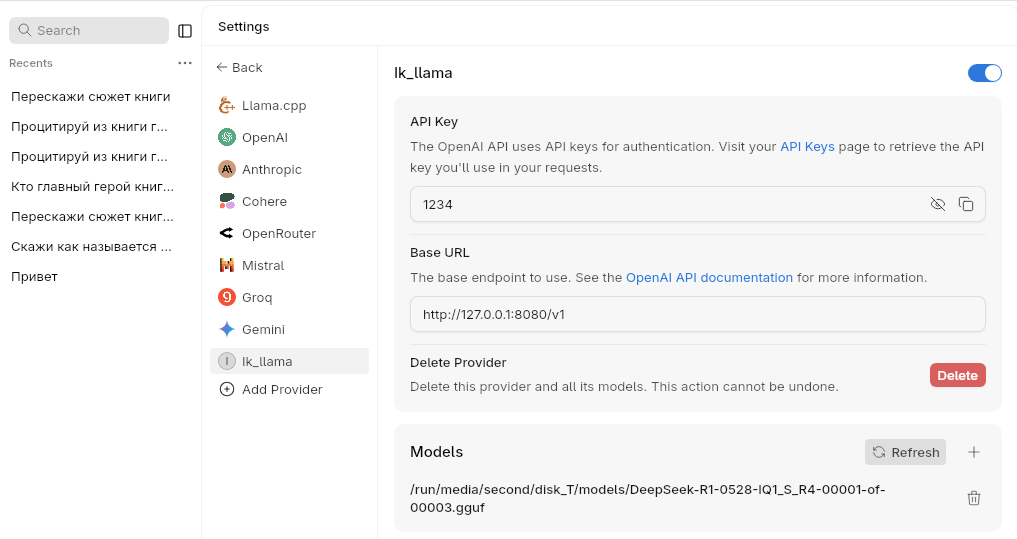
Task: Refresh the models list
Action: coord(905,452)
